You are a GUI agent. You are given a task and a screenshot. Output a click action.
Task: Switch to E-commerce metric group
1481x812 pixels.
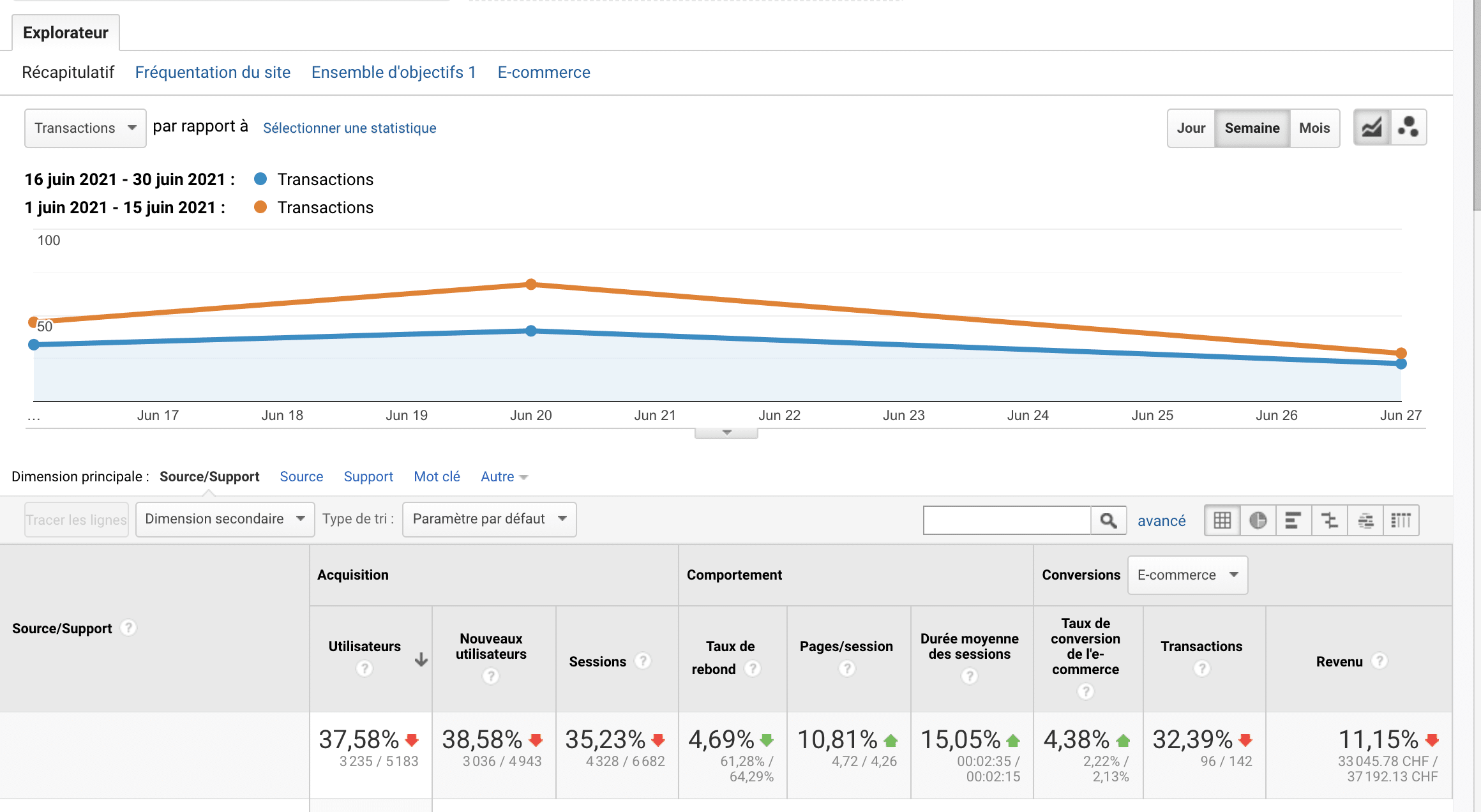(x=544, y=72)
